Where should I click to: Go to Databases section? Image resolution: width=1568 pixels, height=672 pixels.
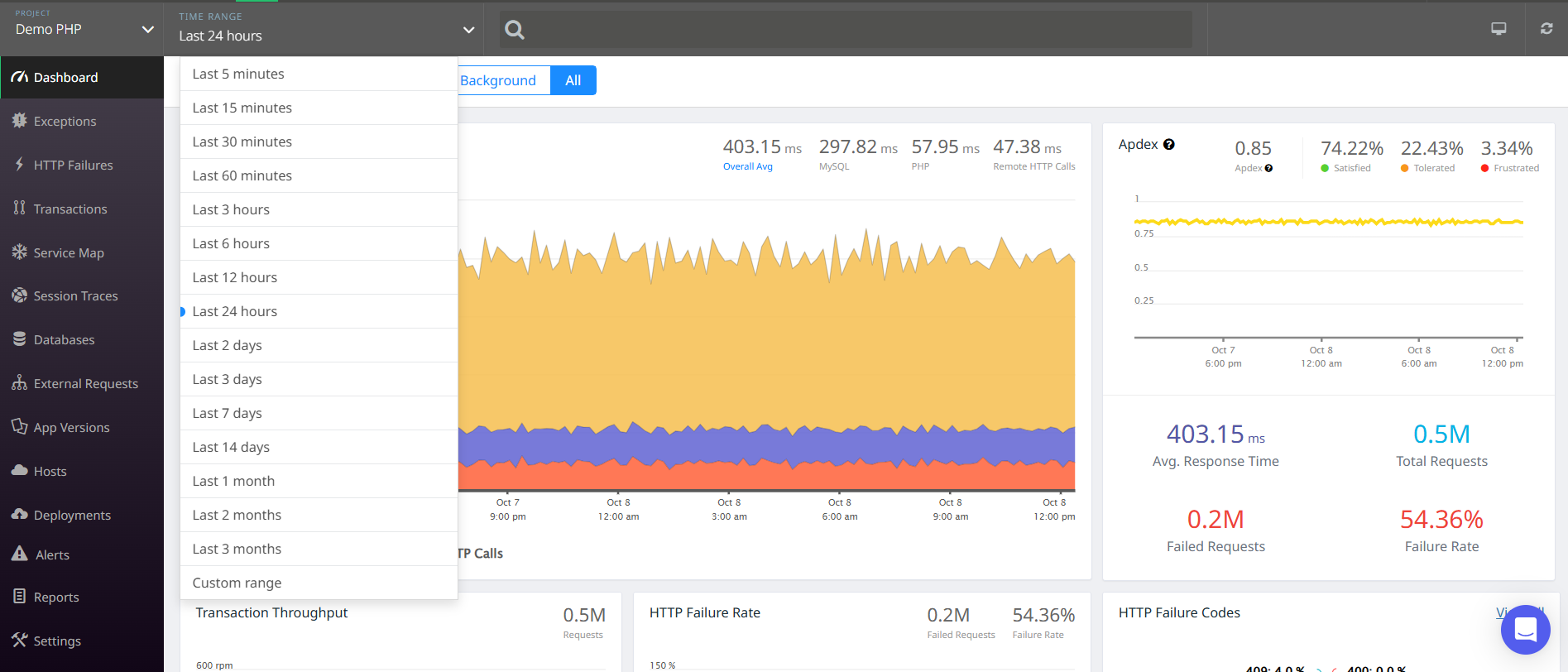pyautogui.click(x=64, y=340)
